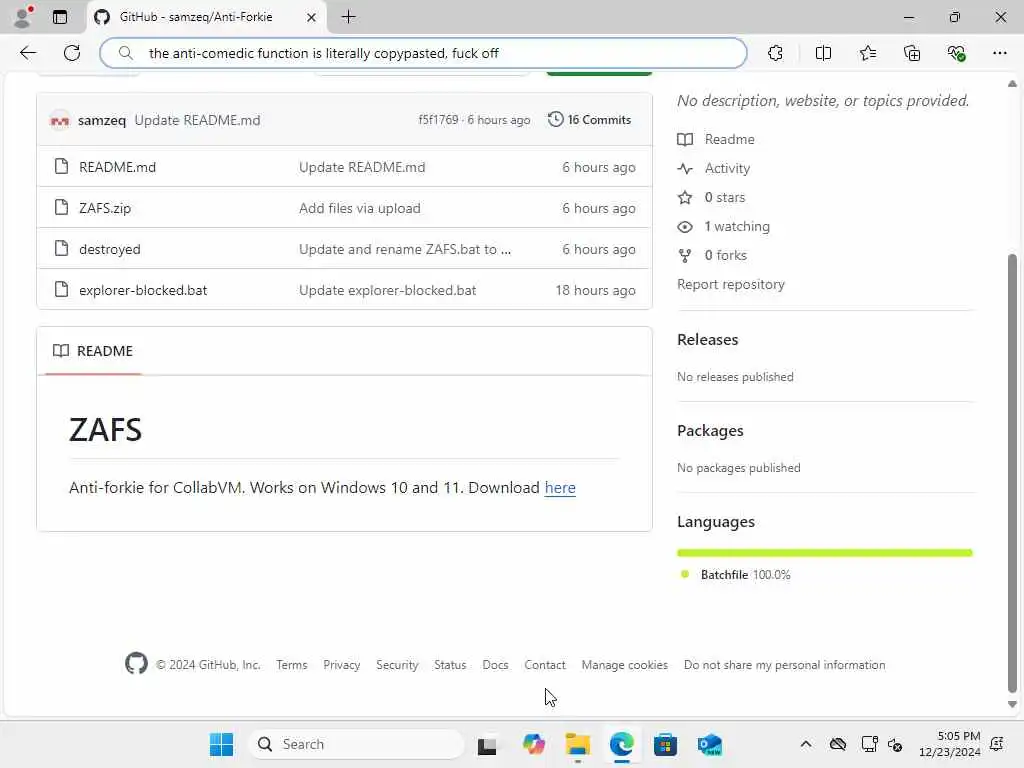Screen dimensions: 1024x768
Task: Launch Copilot from the taskbar
Action: click(x=534, y=745)
